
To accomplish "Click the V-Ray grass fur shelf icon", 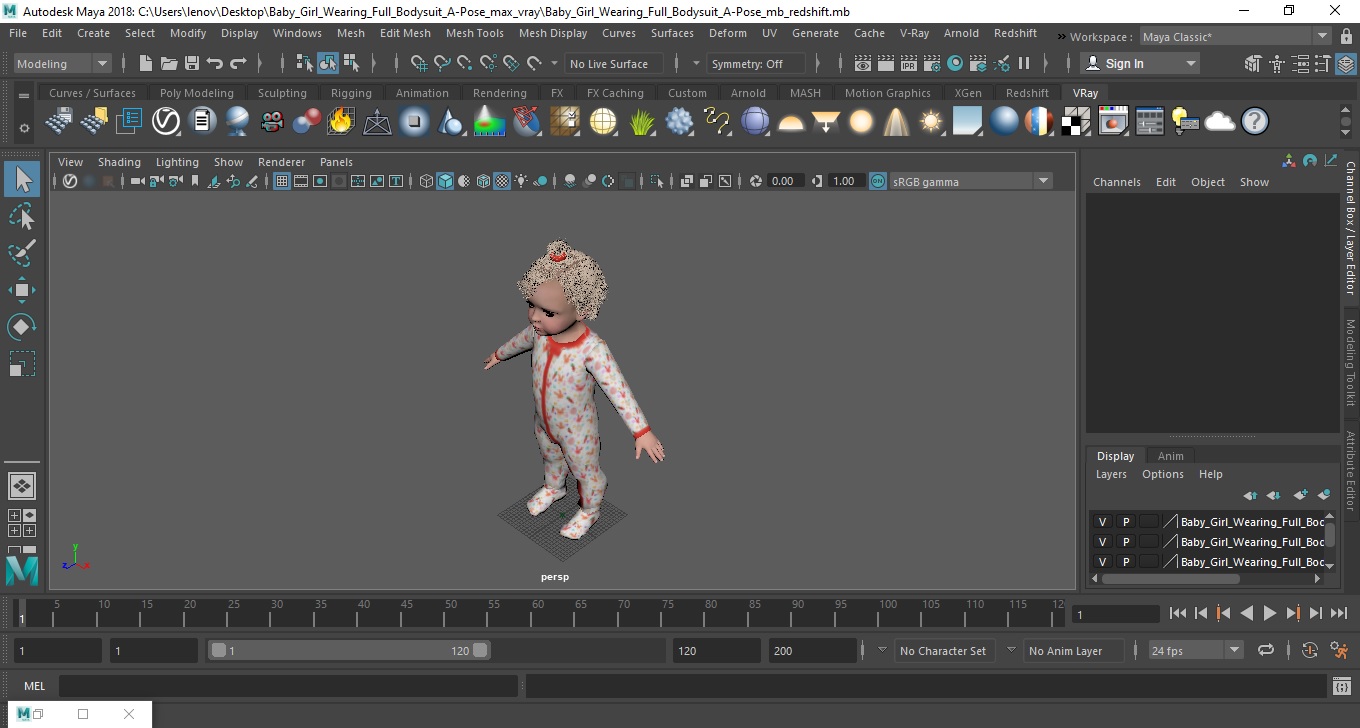I will point(641,122).
